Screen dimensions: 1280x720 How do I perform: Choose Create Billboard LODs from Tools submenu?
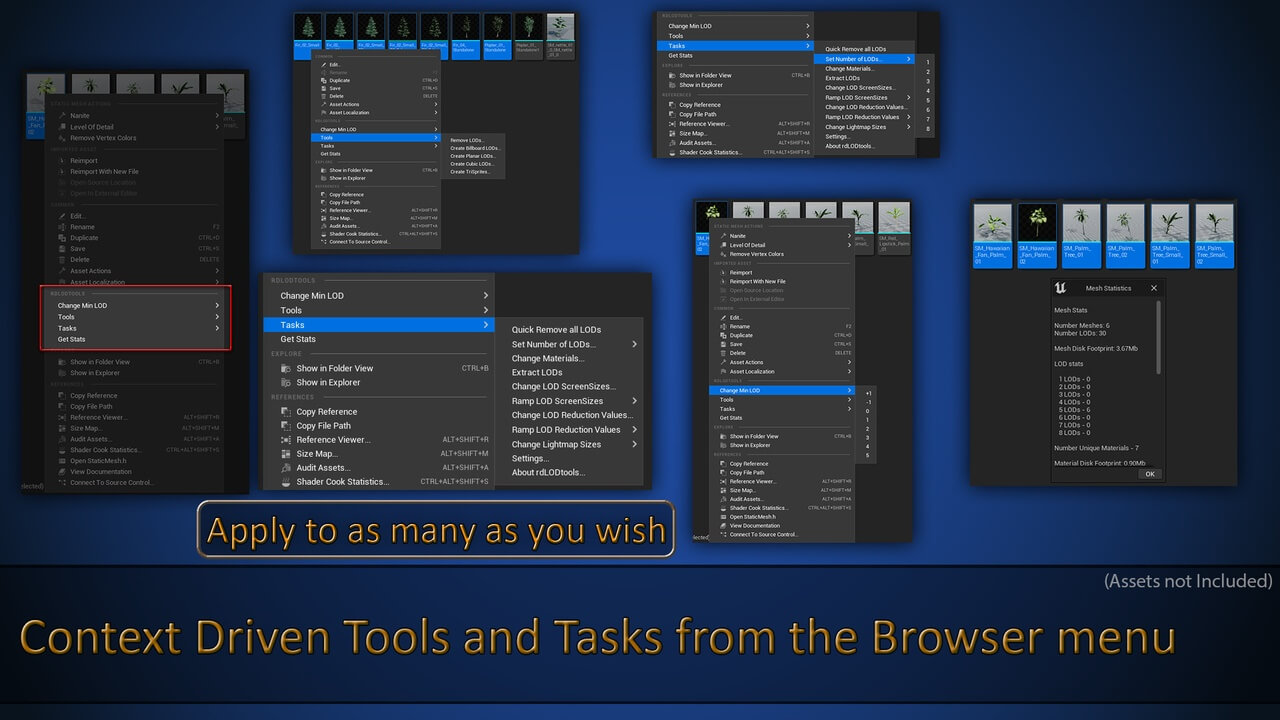tap(474, 148)
